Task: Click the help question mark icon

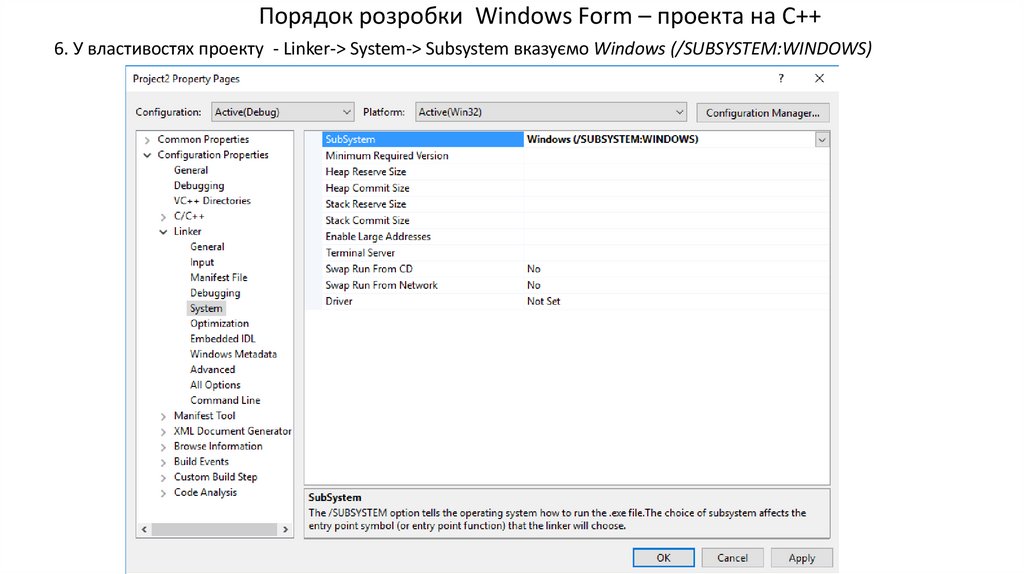Action: tap(780, 78)
